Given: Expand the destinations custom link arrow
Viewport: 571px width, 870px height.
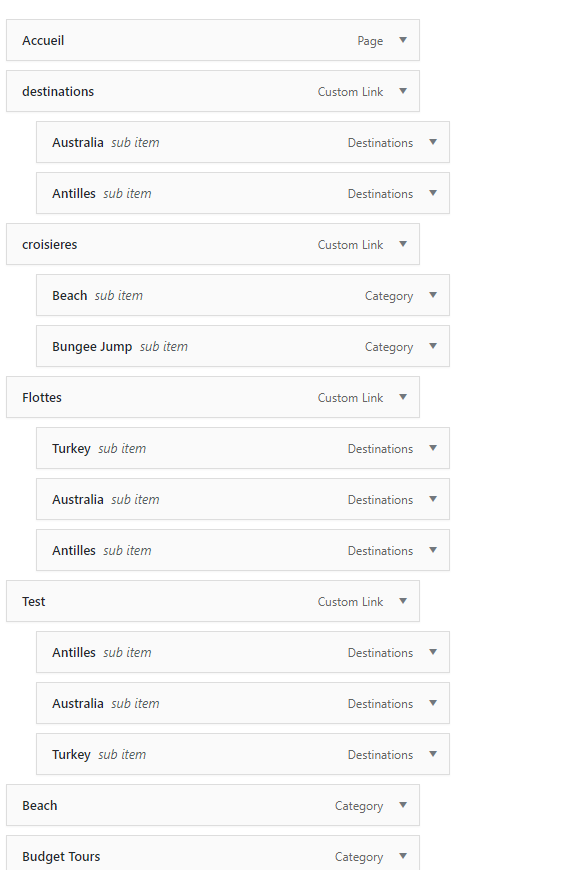Looking at the screenshot, I should click(x=403, y=91).
